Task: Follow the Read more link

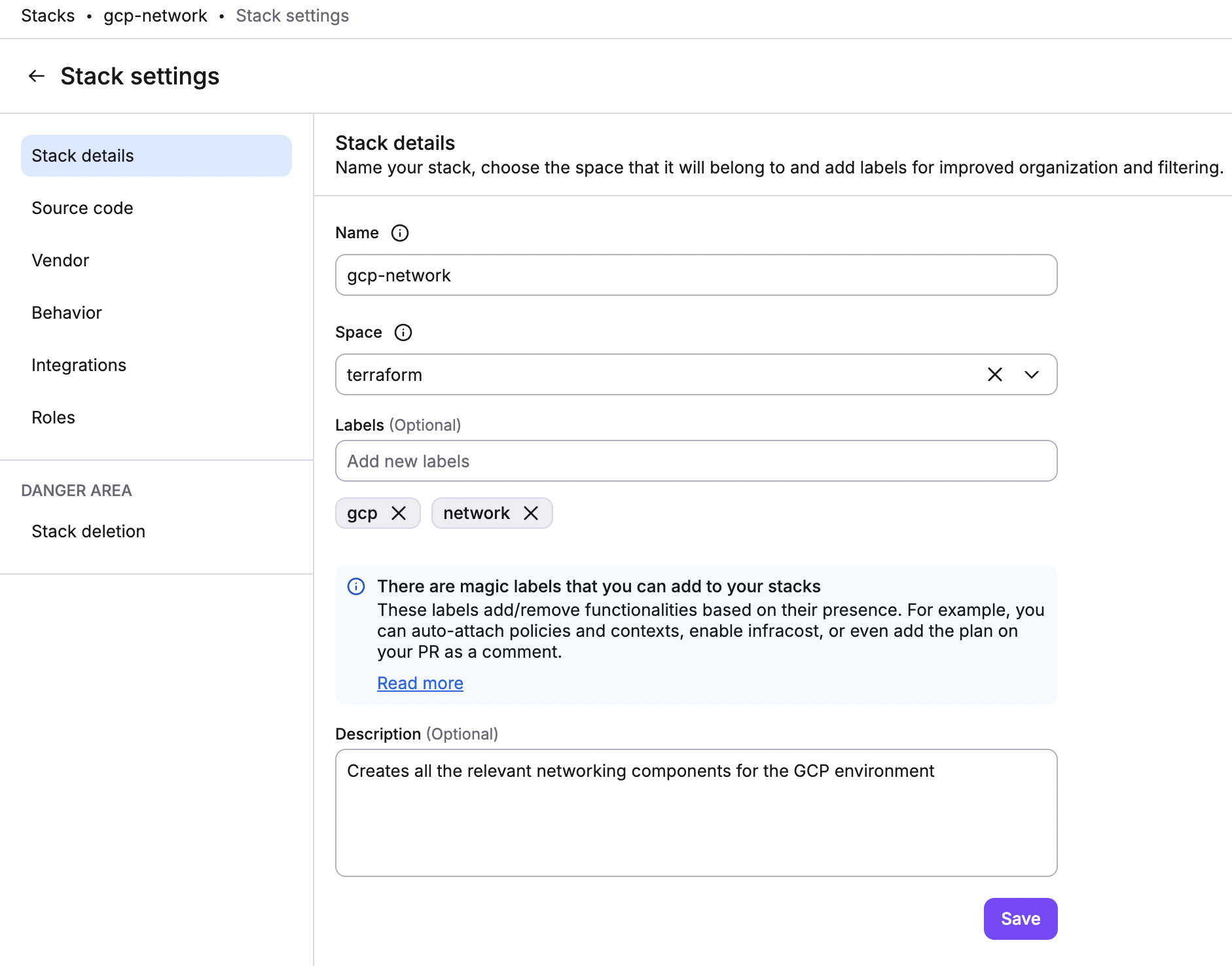Action: [420, 683]
